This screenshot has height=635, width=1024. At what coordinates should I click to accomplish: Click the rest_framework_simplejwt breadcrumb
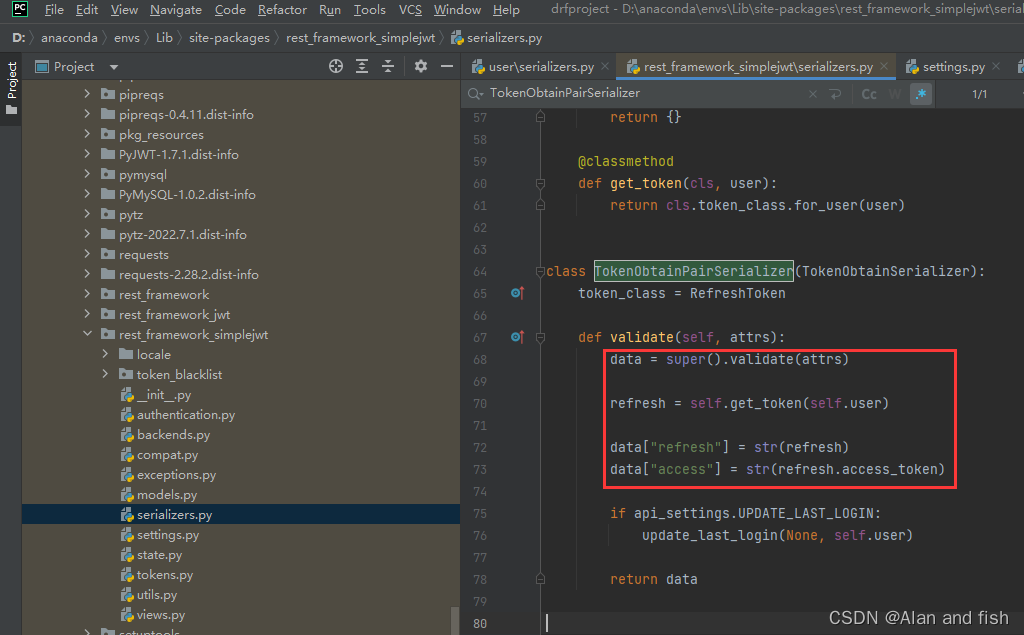click(360, 38)
